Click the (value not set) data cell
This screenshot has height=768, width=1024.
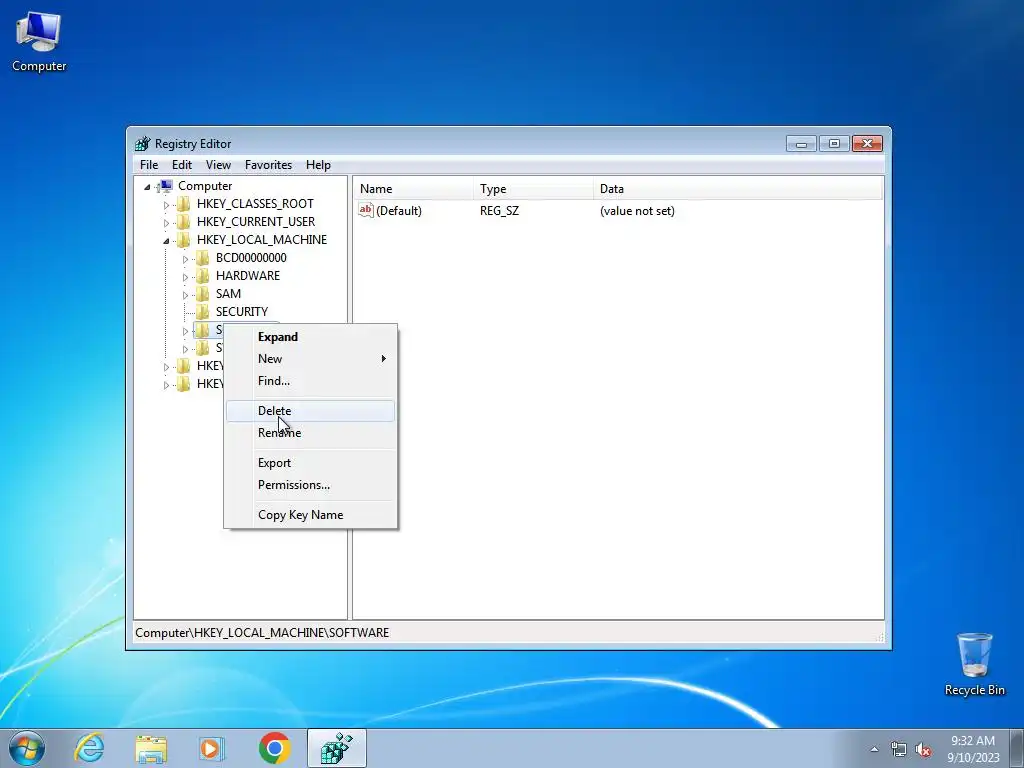tap(637, 211)
